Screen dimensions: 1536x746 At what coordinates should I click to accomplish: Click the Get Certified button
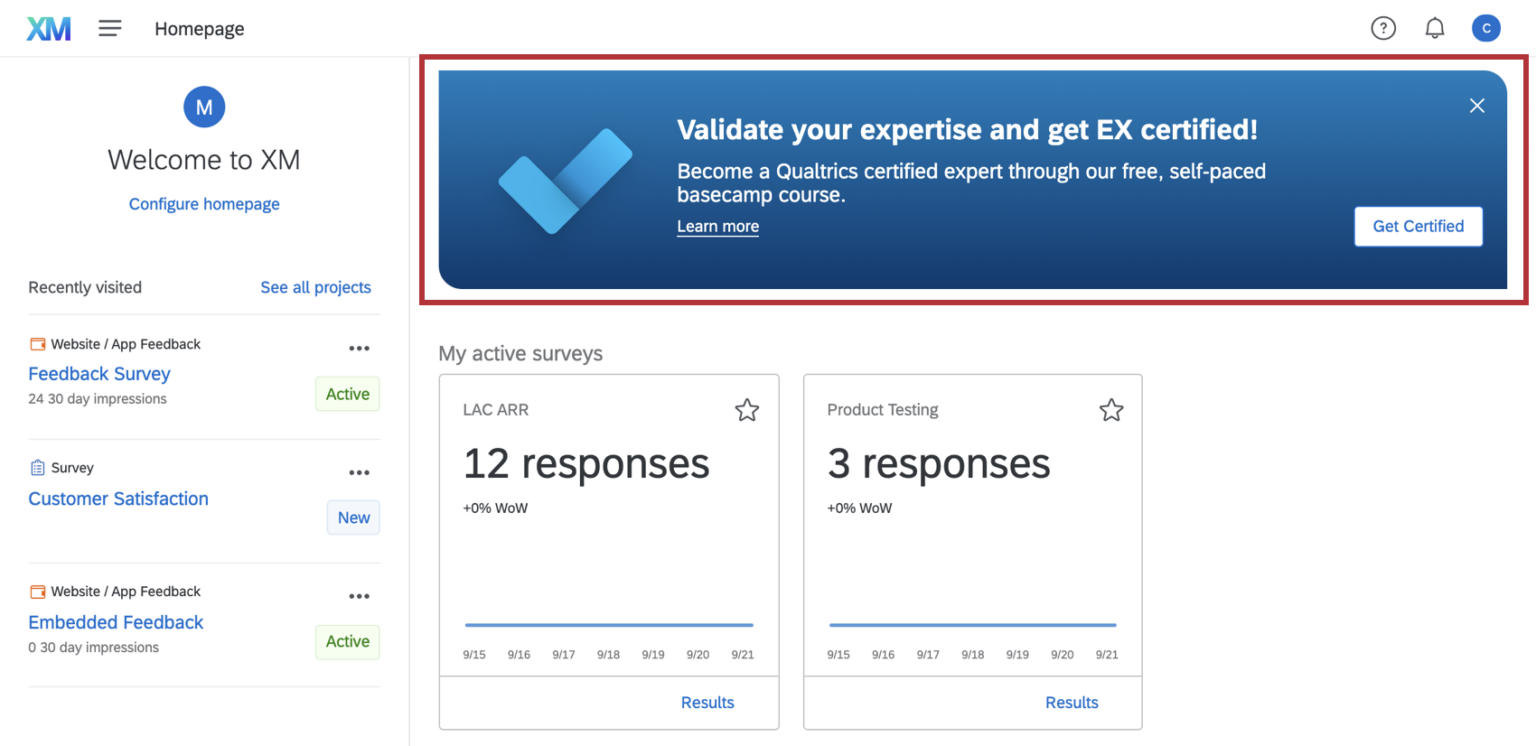pos(1418,226)
